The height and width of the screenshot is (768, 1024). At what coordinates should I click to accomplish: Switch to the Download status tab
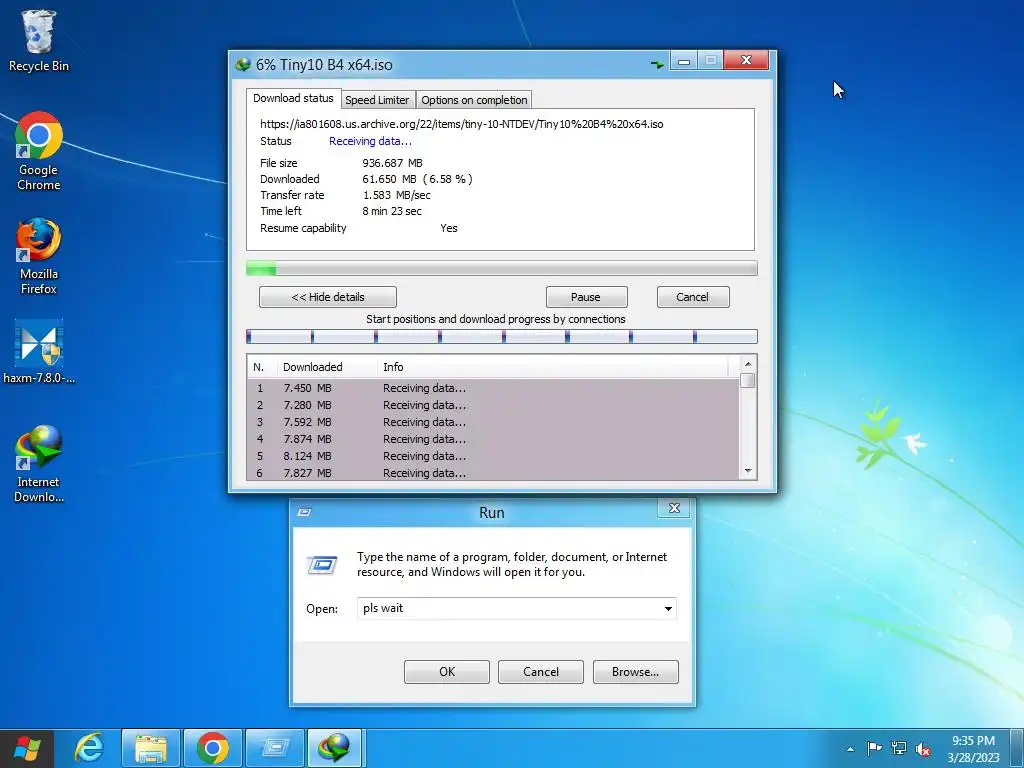click(x=293, y=99)
